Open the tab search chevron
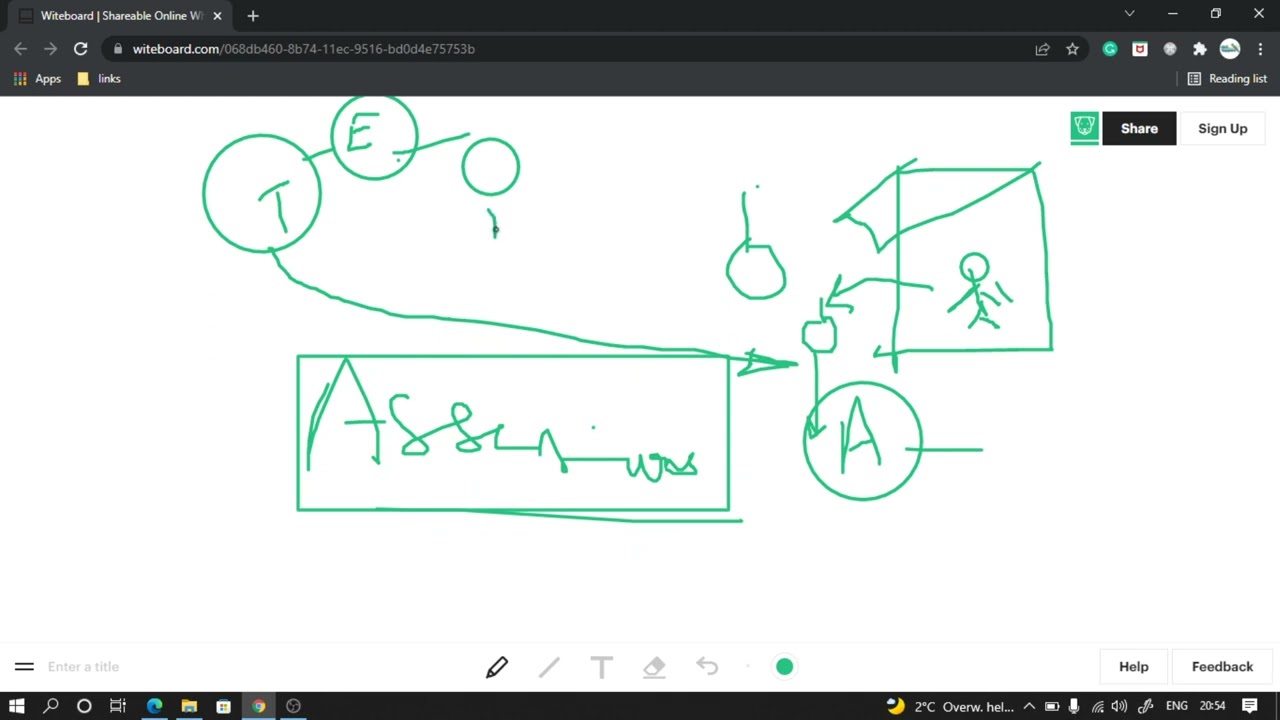This screenshot has width=1280, height=720. click(x=1129, y=14)
